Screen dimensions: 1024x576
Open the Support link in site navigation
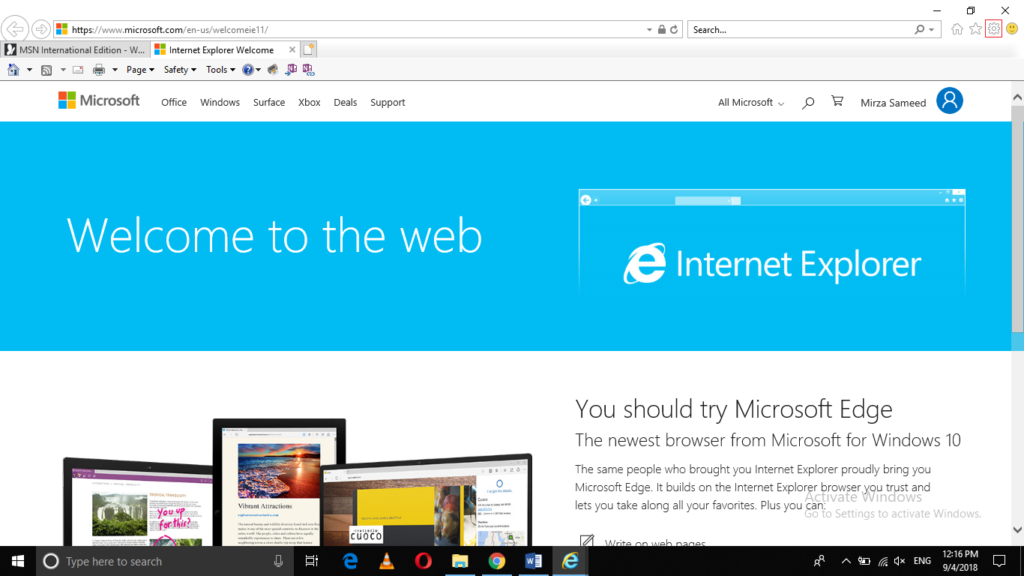[388, 103]
